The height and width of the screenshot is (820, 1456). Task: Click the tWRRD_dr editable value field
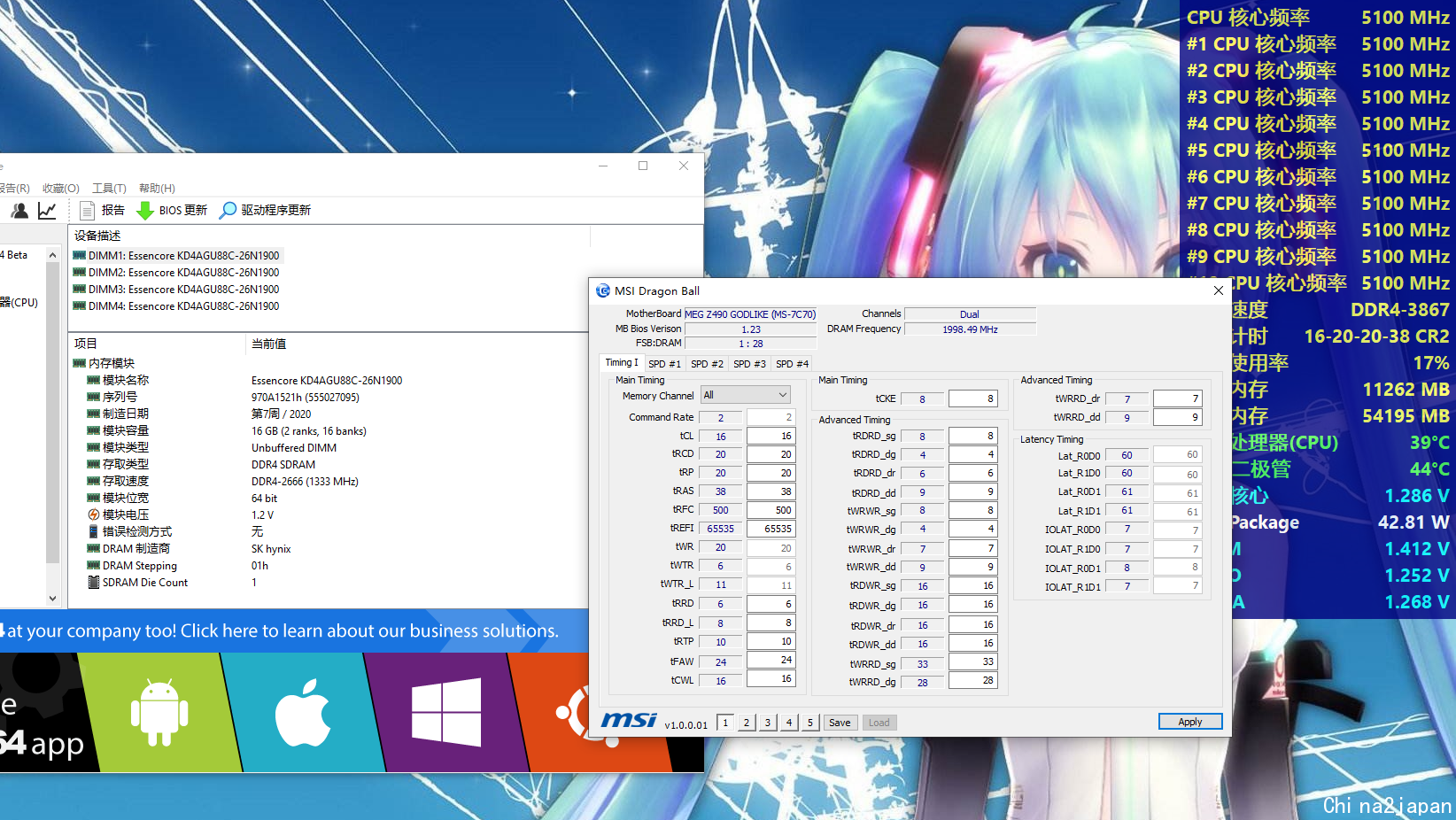[1178, 398]
